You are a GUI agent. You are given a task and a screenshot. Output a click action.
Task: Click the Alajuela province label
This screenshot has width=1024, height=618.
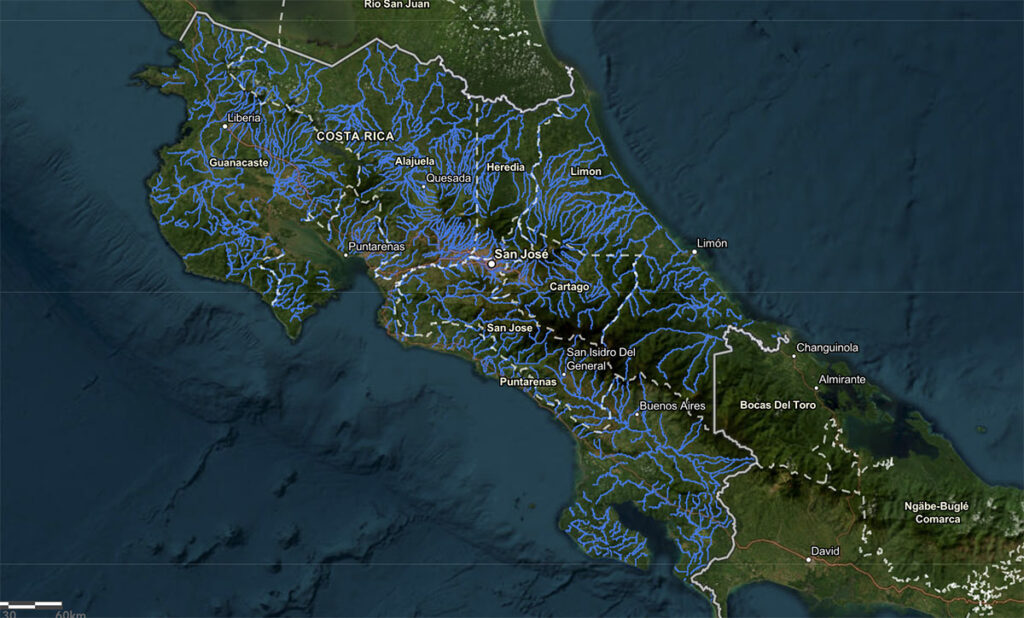pyautogui.click(x=416, y=161)
